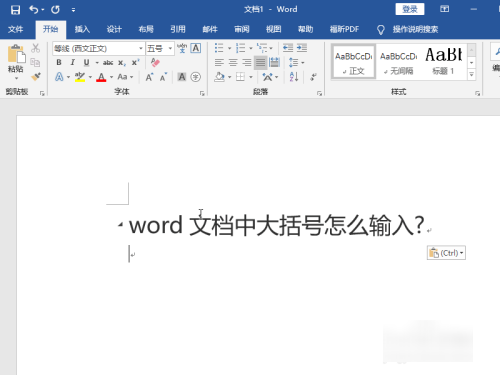This screenshot has height=375, width=500.
Task: Click the Distributed alignment icon
Action: (x=274, y=62)
